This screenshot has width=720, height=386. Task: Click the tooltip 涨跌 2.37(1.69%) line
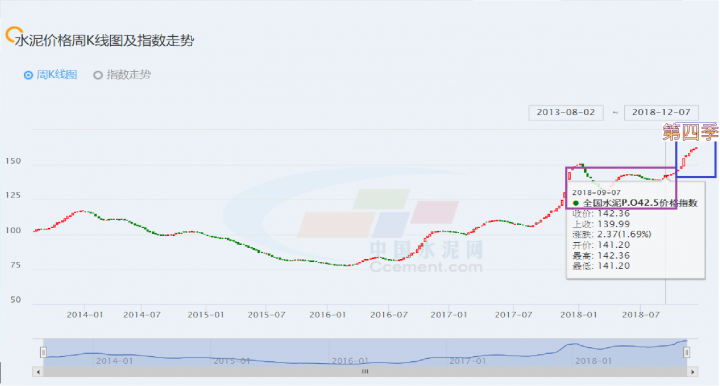click(x=612, y=235)
